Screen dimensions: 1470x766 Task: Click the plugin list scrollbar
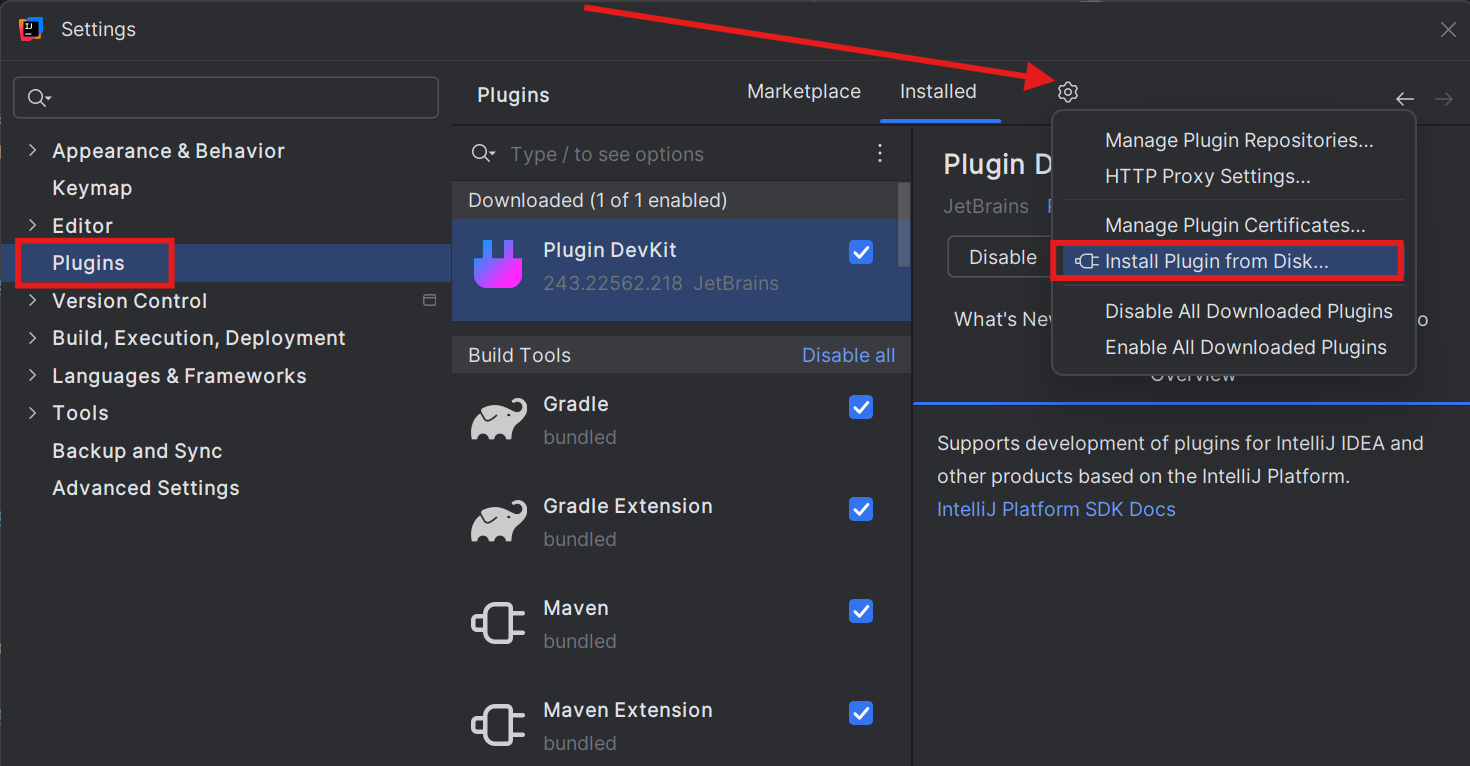pyautogui.click(x=904, y=224)
